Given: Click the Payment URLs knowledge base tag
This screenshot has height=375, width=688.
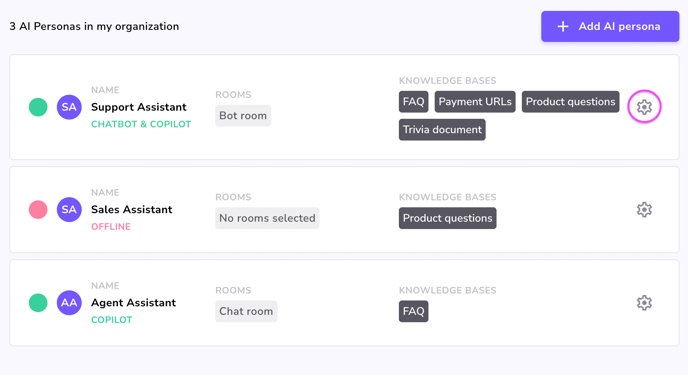Looking at the screenshot, I should click(475, 102).
